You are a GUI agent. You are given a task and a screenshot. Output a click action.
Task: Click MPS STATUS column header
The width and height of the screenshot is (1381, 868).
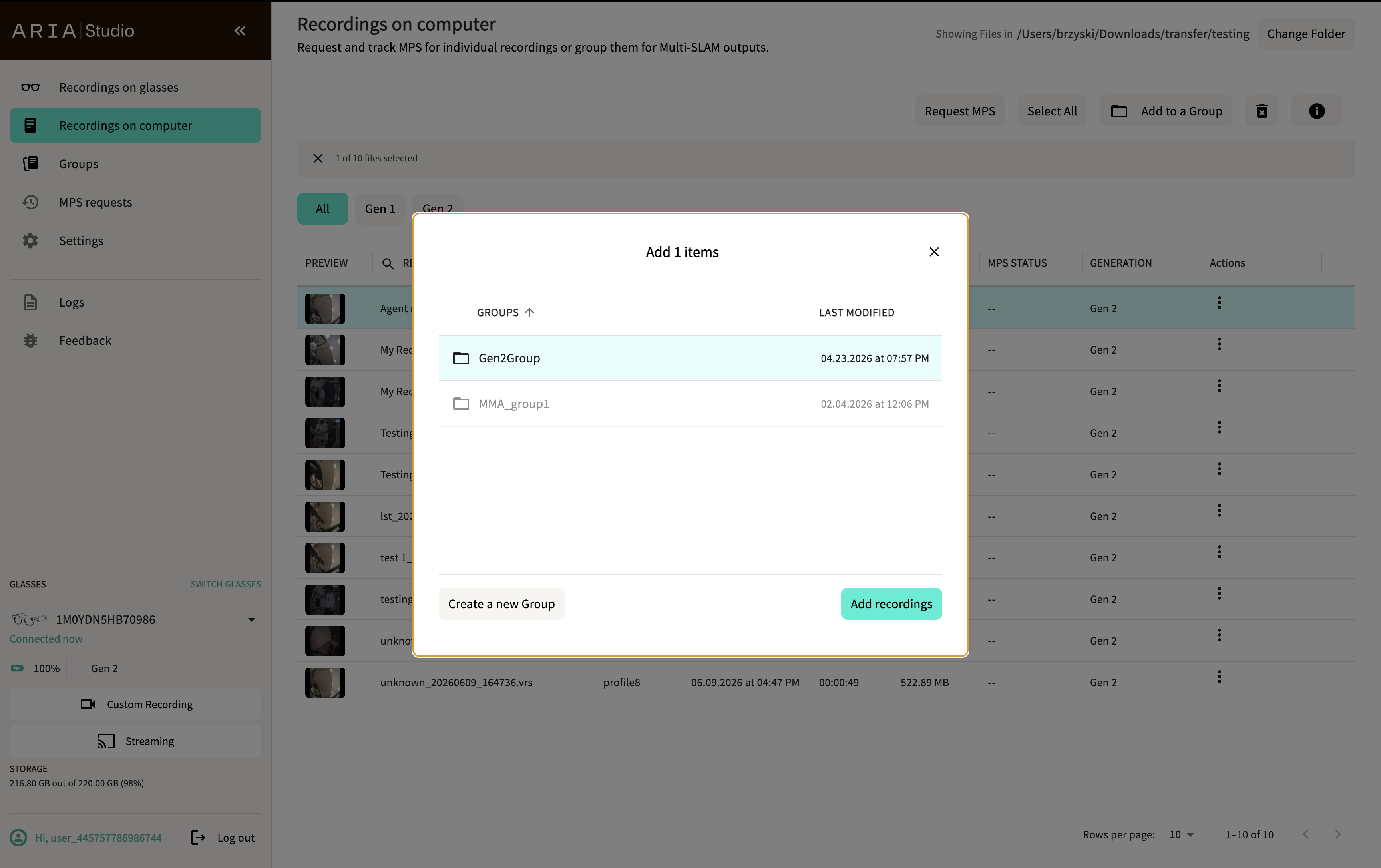tap(1017, 263)
